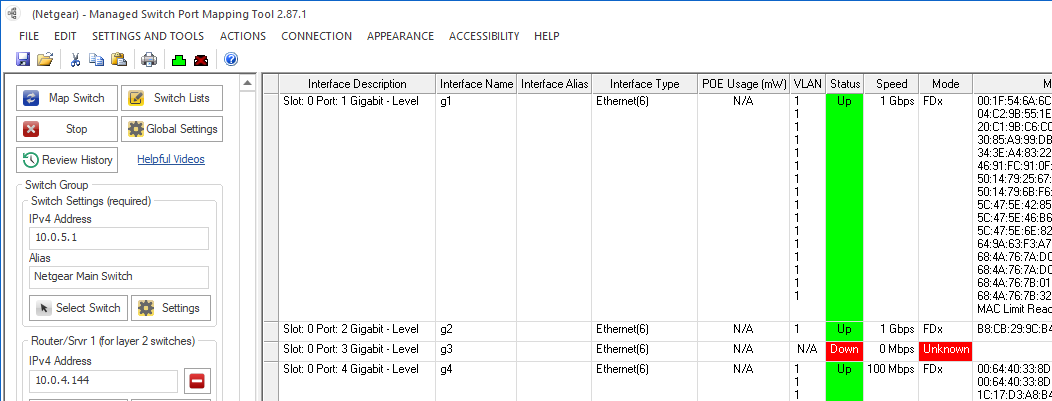The width and height of the screenshot is (1052, 401).
Task: Open the APPEARANCE menu
Action: click(401, 36)
